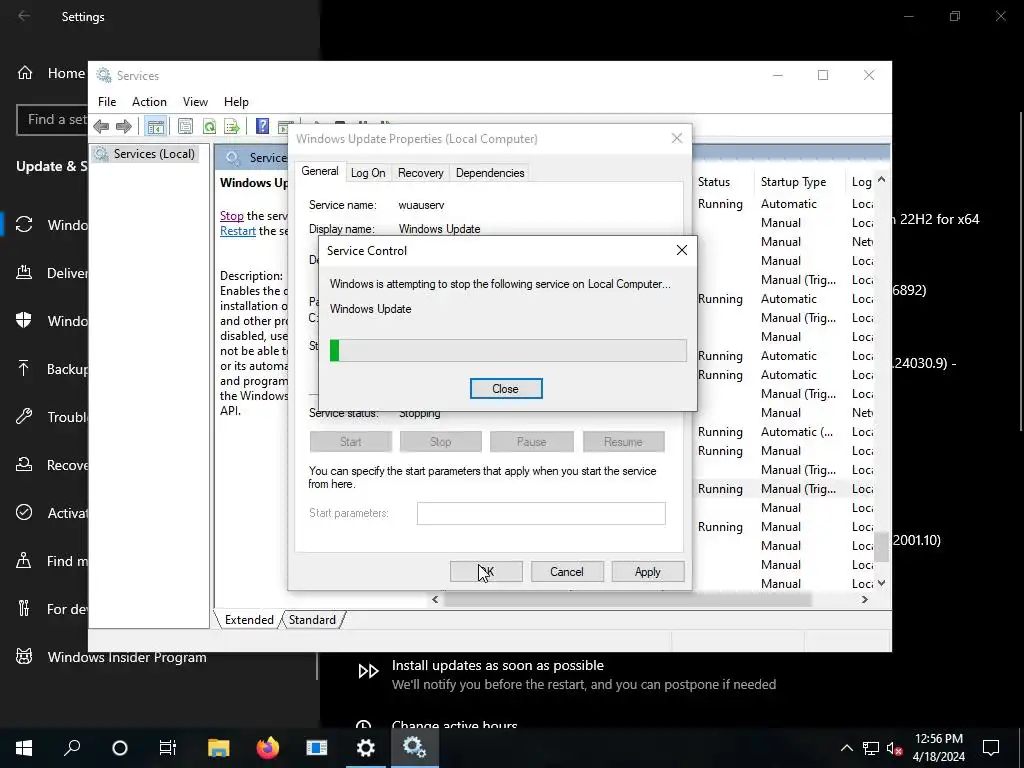Image resolution: width=1024 pixels, height=768 pixels.
Task: Click the Pause button in properties dialog
Action: coord(532,441)
